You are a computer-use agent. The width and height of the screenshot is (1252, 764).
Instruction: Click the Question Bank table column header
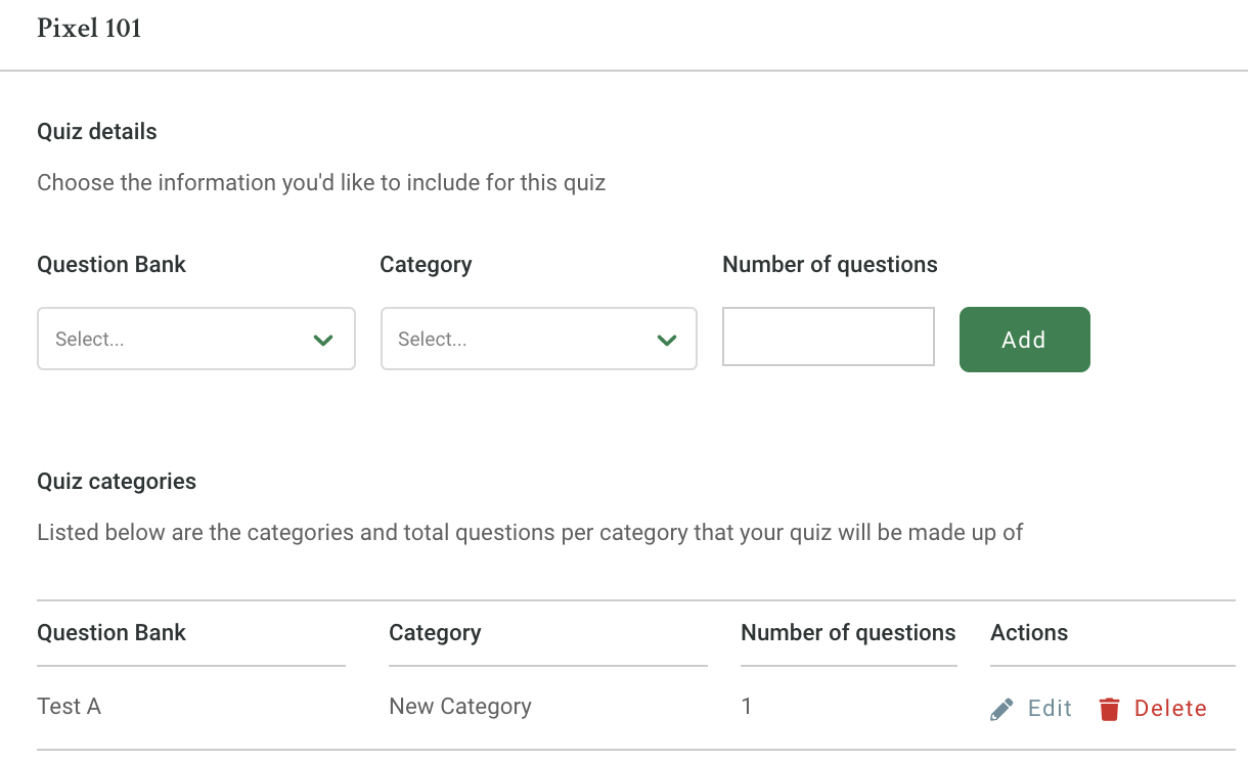(x=112, y=633)
